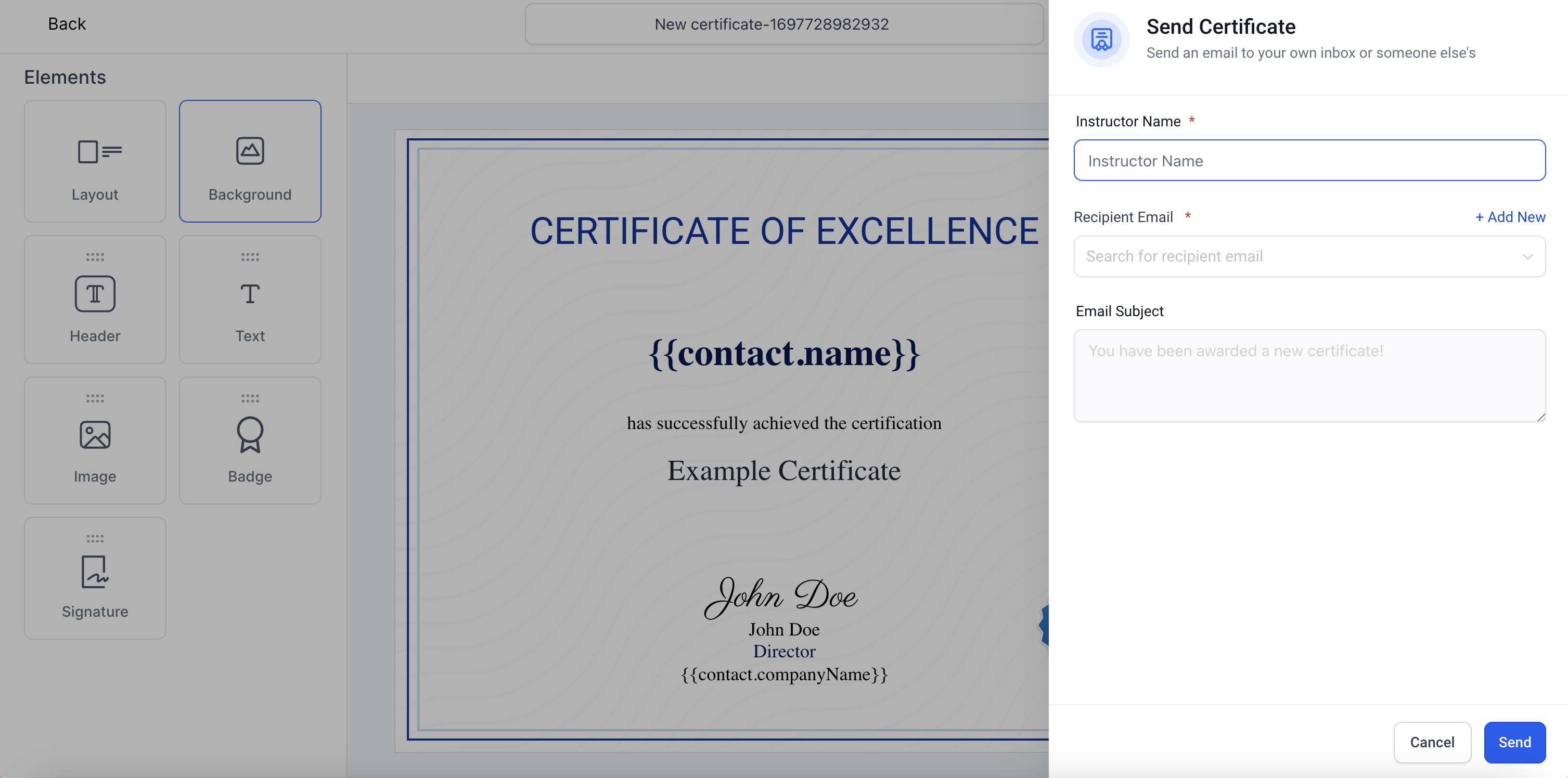Image resolution: width=1568 pixels, height=778 pixels.
Task: Click the Instructor Name input field
Action: (1309, 161)
